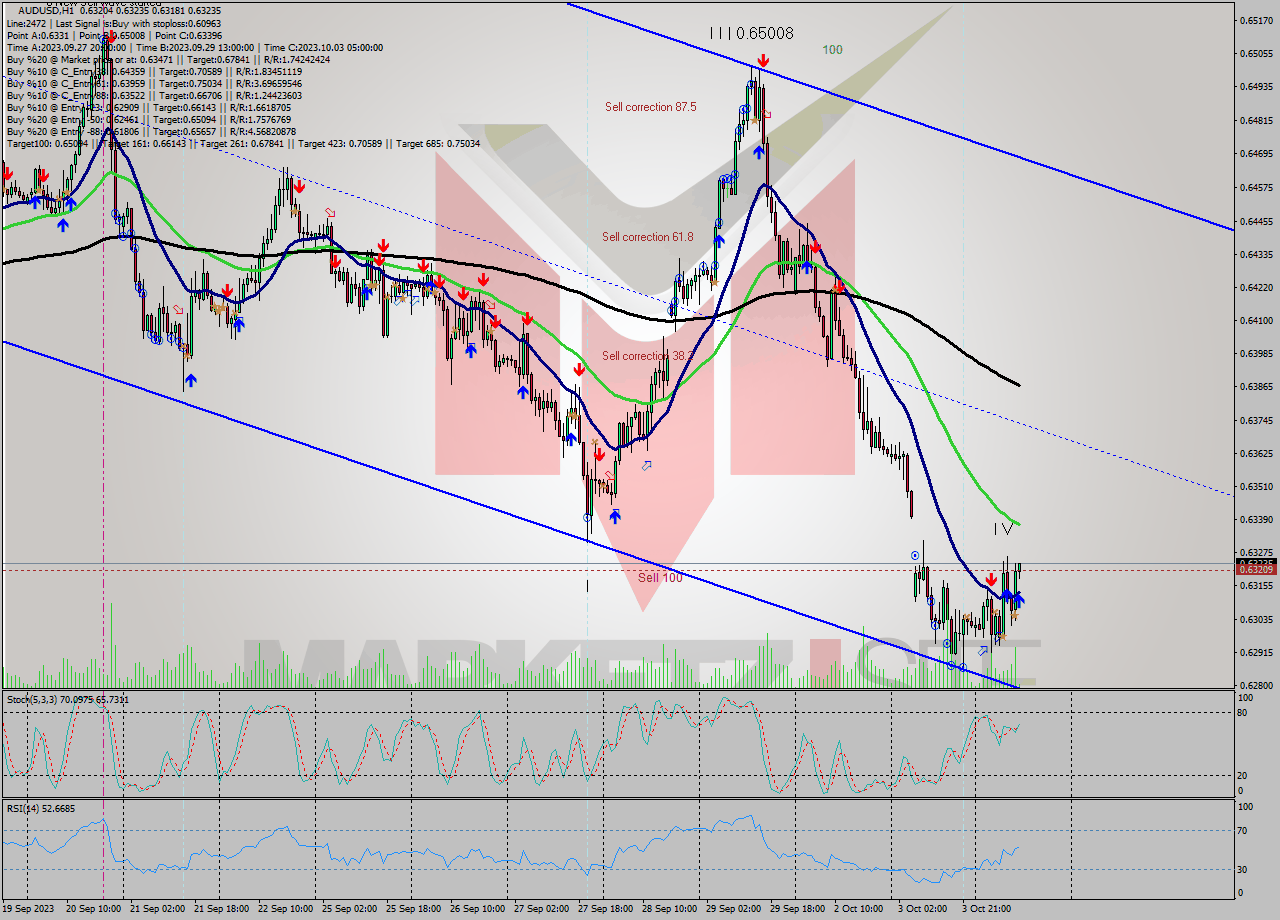Click the 0.63625 price axis label

point(1258,453)
